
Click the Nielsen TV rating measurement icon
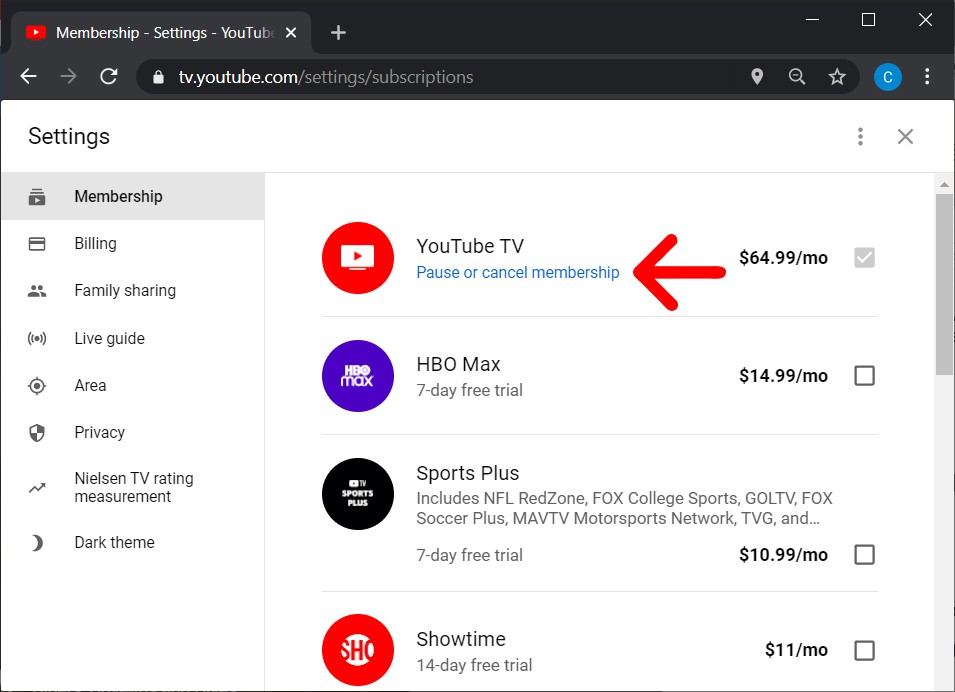click(36, 487)
